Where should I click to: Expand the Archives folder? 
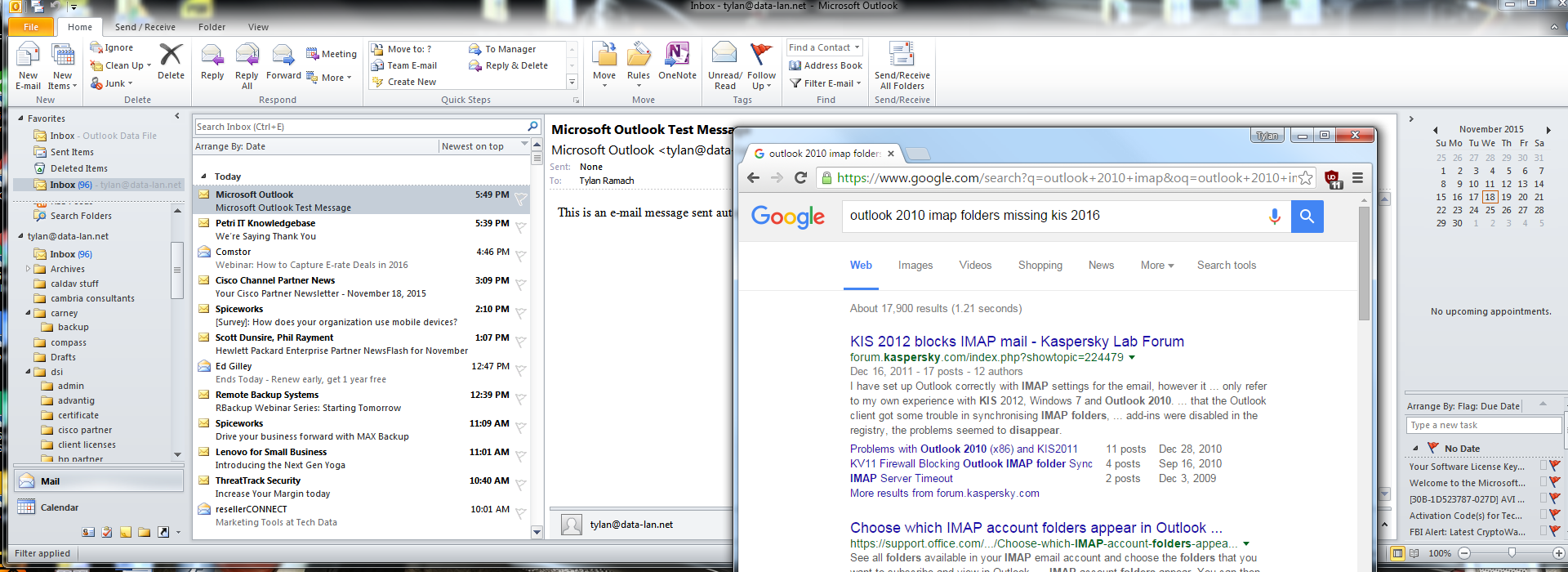29,269
